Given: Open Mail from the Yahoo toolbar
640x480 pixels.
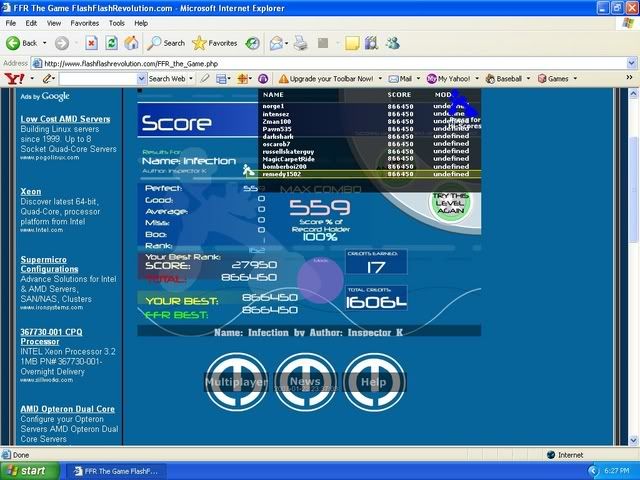Looking at the screenshot, I should coord(399,78).
